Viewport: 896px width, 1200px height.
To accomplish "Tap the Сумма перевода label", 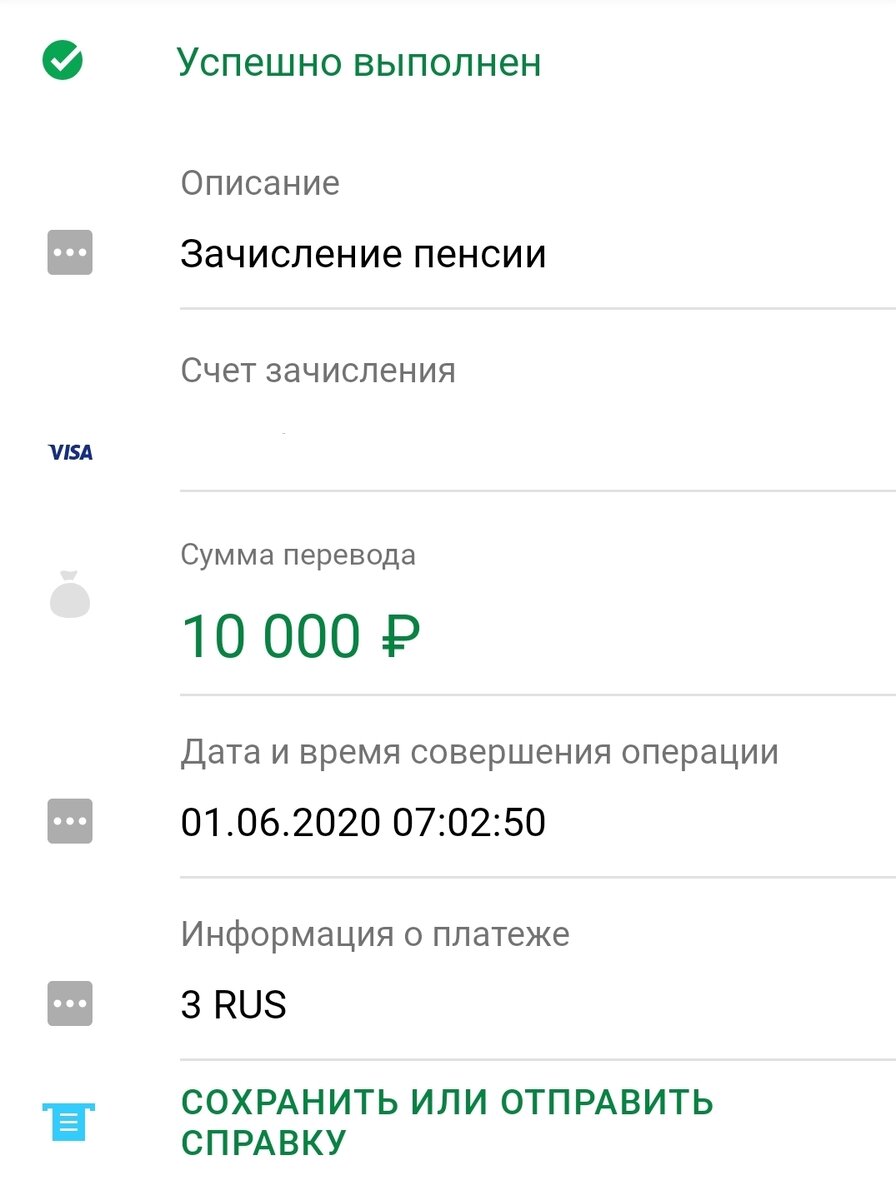I will 298,555.
